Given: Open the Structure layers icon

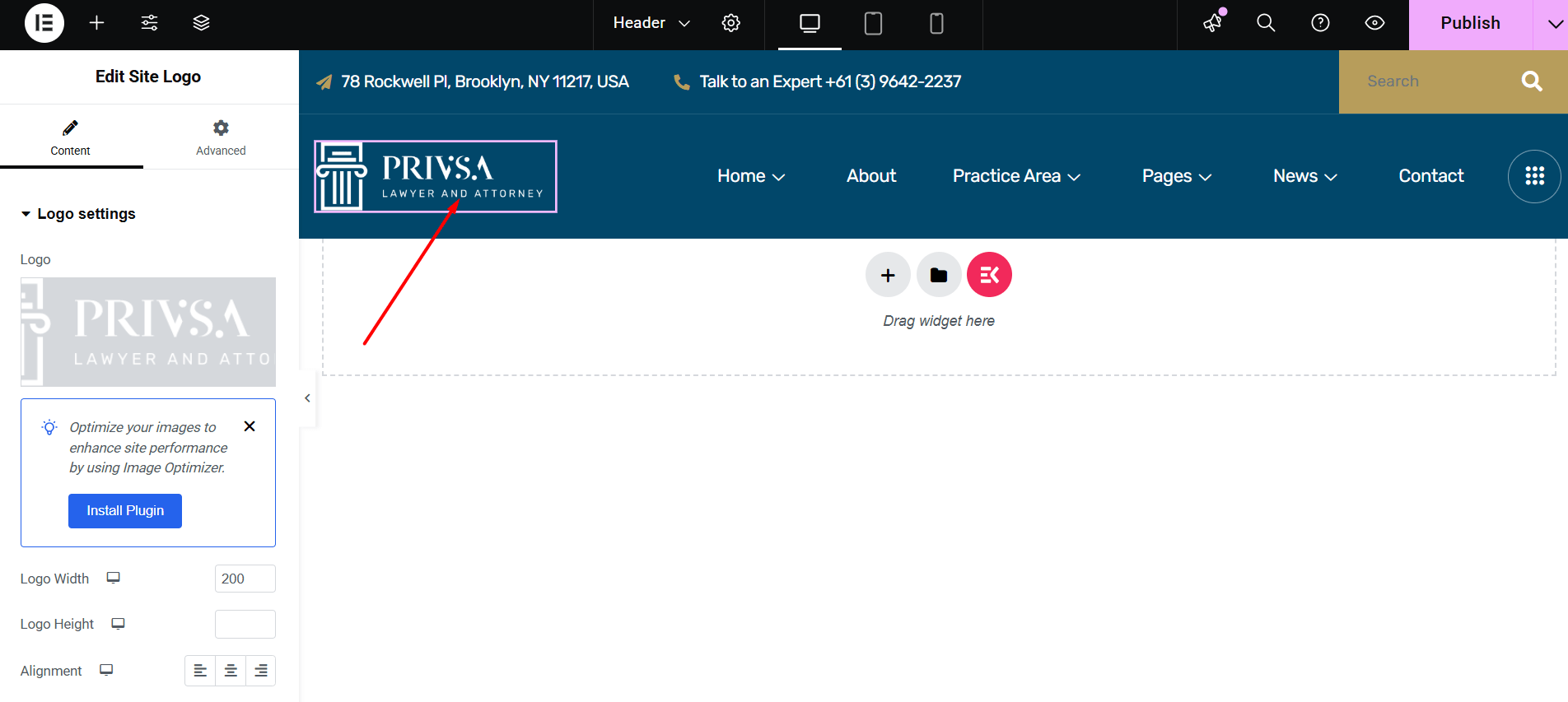Looking at the screenshot, I should tap(201, 23).
